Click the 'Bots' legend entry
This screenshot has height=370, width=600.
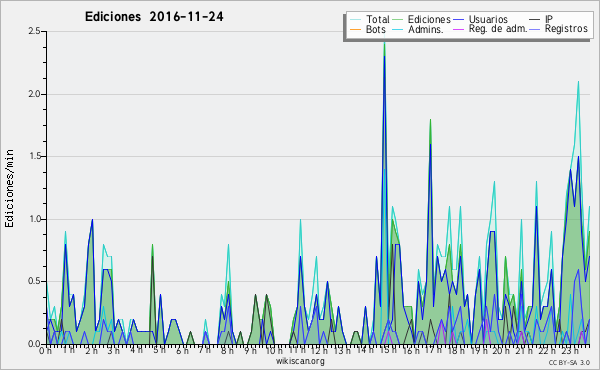[x=375, y=29]
